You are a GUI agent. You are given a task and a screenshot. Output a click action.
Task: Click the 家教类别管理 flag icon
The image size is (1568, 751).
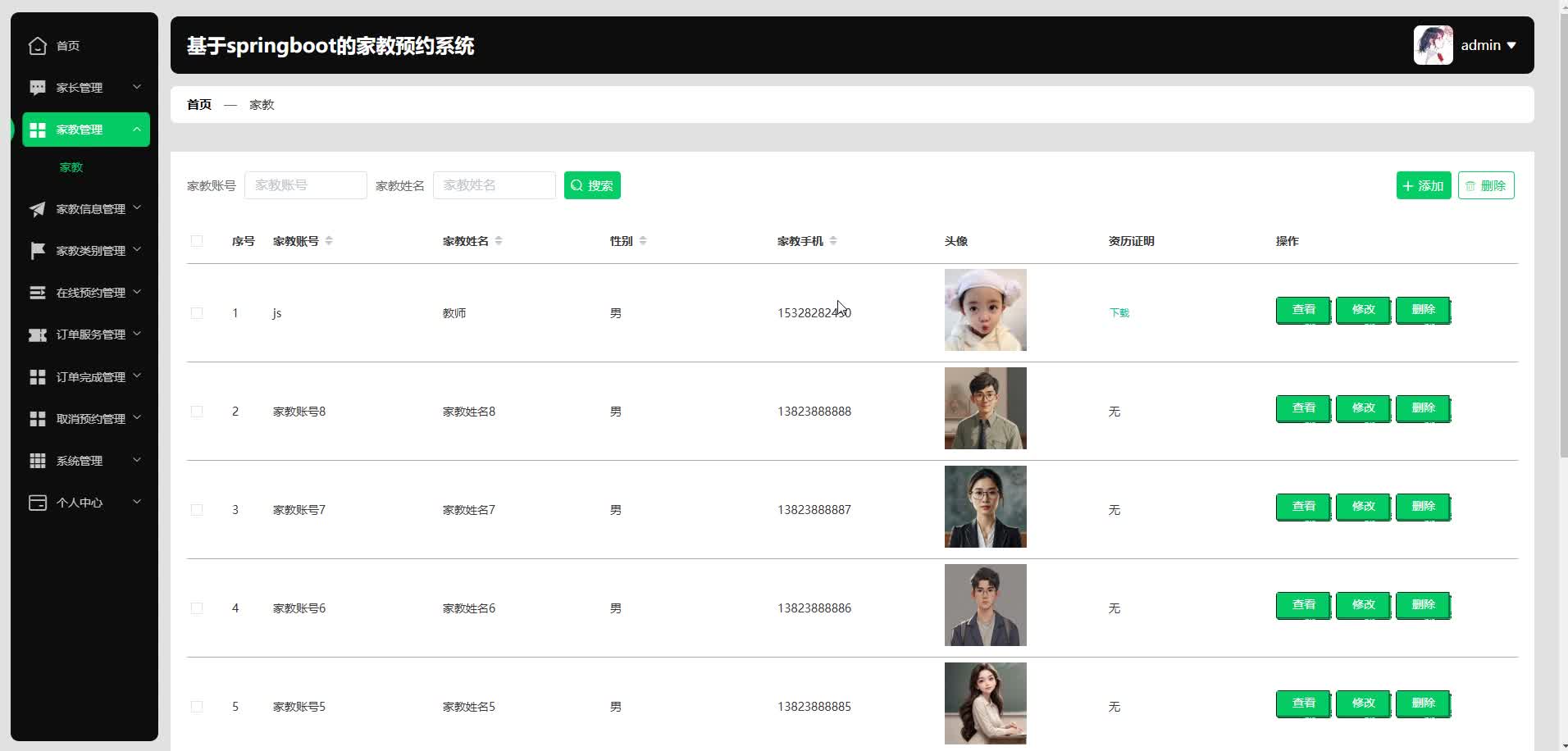38,251
